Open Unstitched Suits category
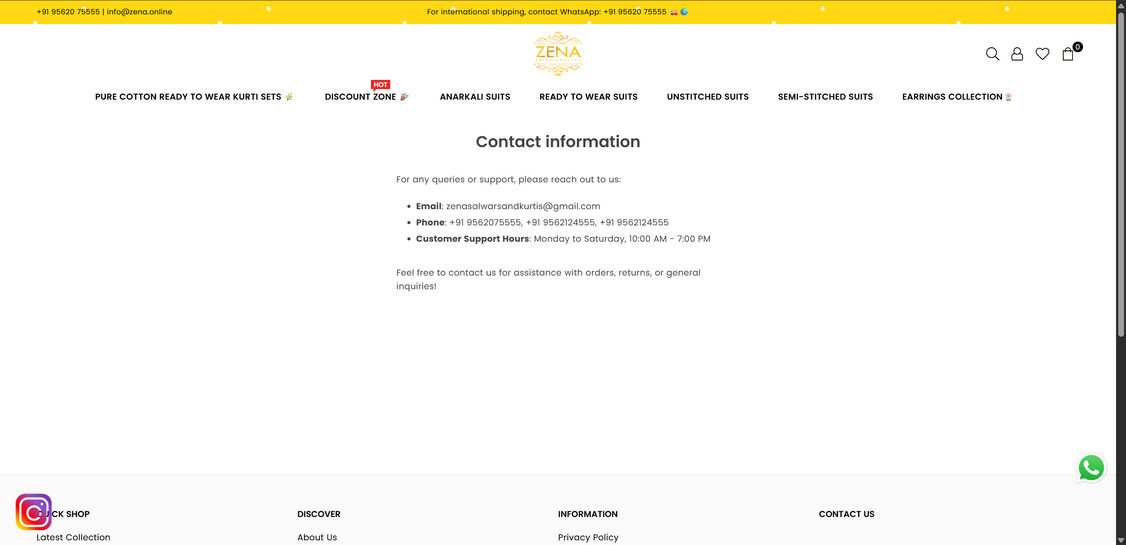Viewport: 1126px width, 545px height. point(707,97)
